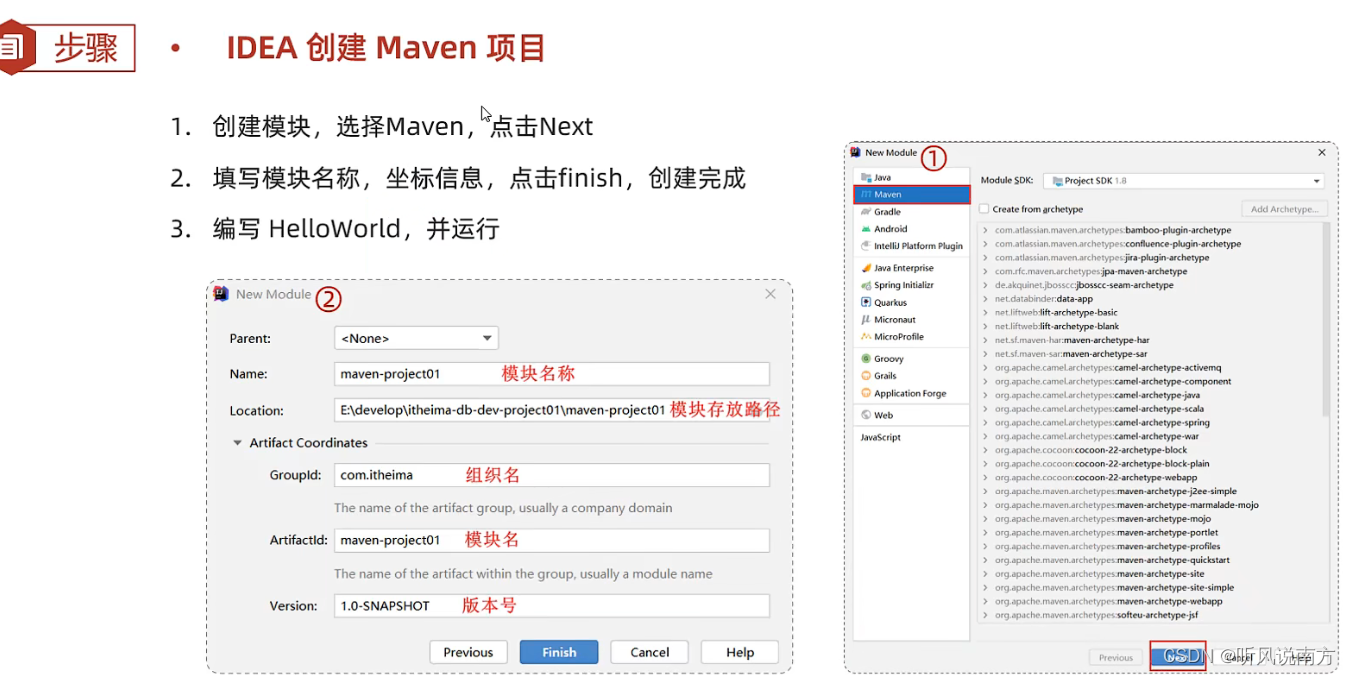Click Add Archetype... button
1351x675 pixels.
tap(1285, 209)
